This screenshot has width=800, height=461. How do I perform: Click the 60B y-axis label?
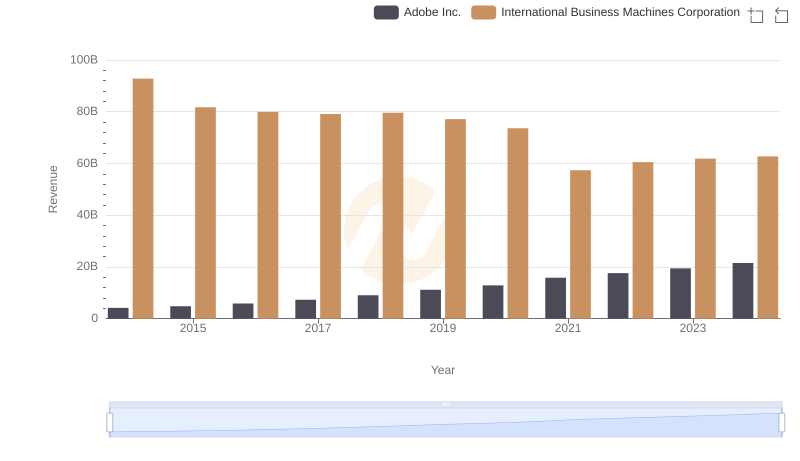click(87, 163)
